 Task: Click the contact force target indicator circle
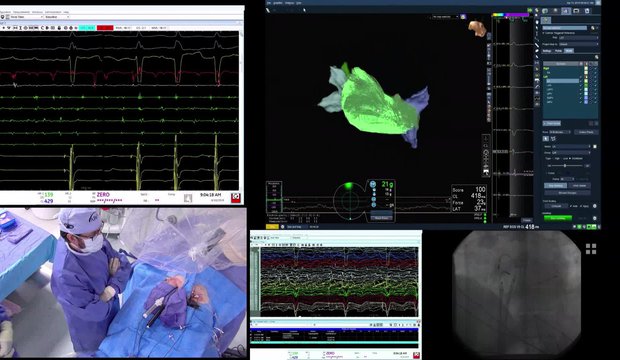[349, 200]
